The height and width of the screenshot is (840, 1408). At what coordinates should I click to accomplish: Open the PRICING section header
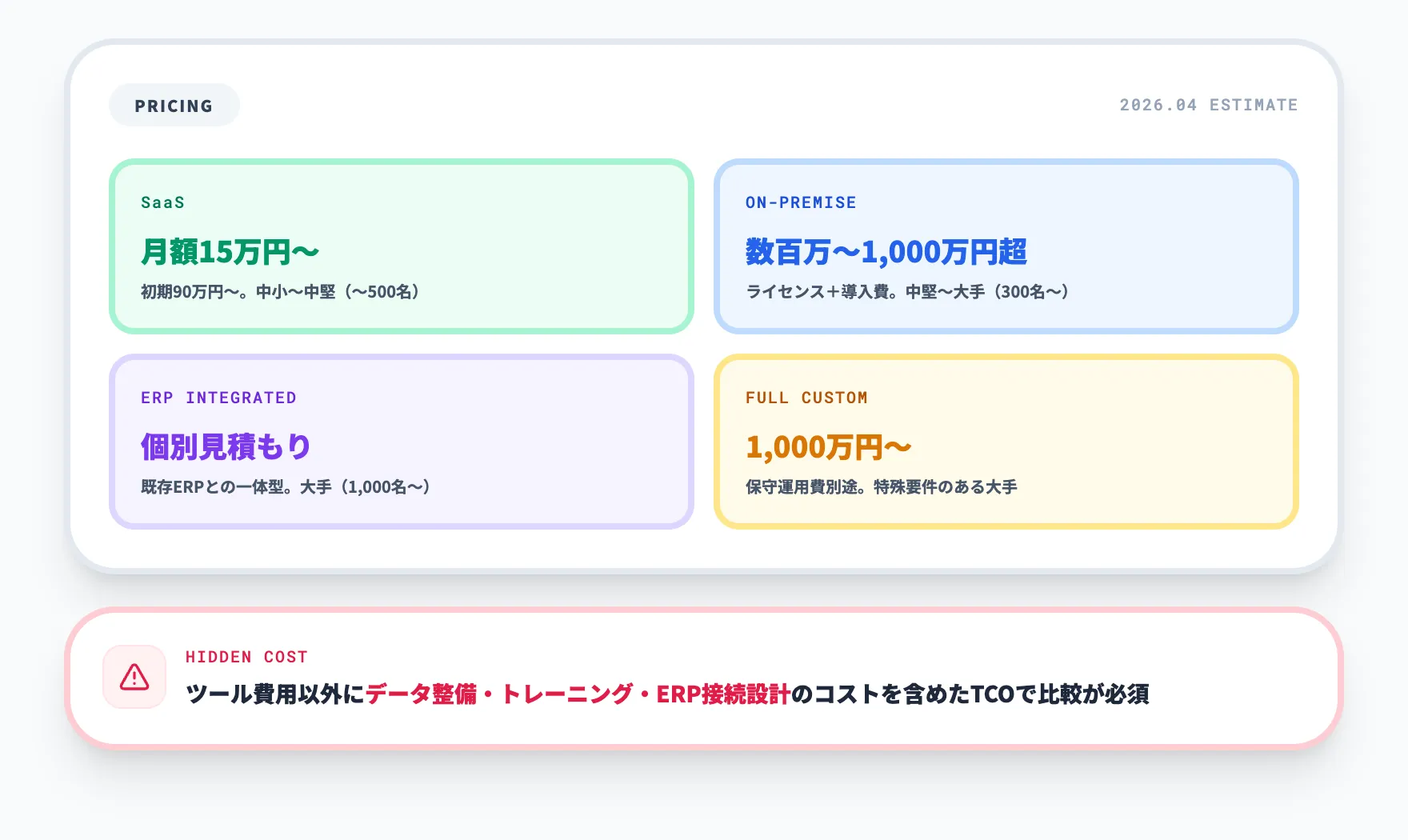174,105
